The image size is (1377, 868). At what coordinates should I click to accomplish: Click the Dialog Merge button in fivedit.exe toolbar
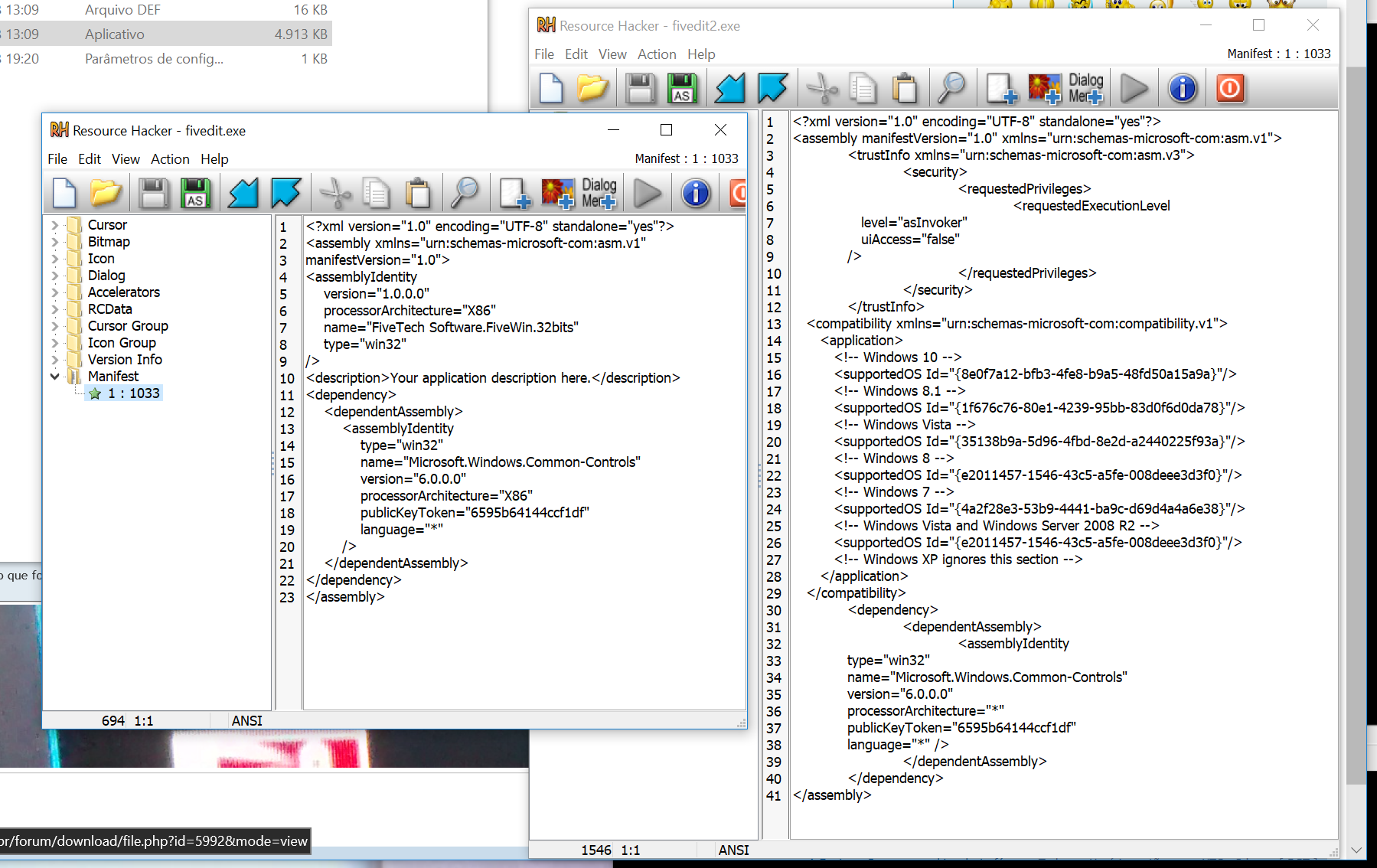(599, 193)
